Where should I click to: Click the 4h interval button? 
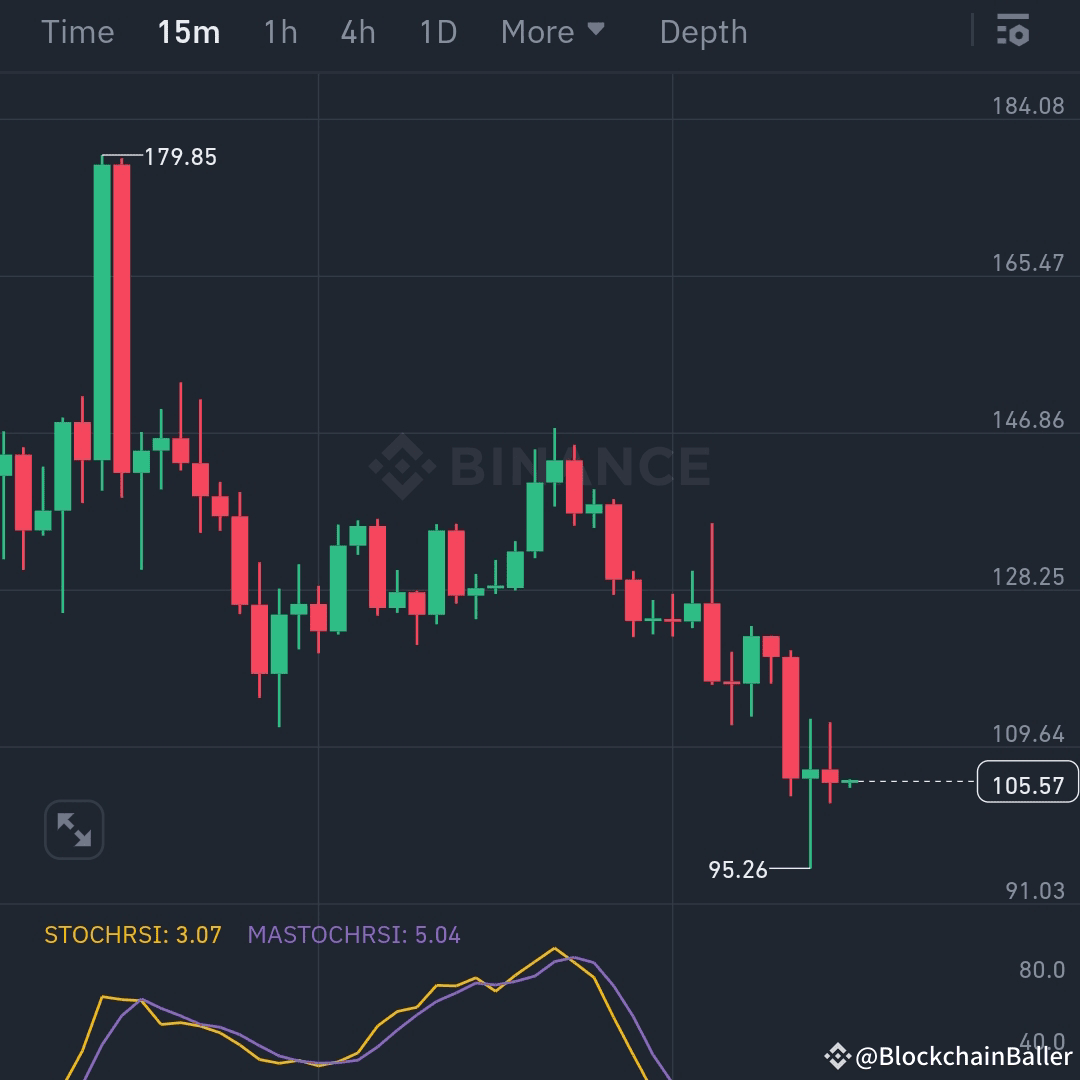point(357,31)
